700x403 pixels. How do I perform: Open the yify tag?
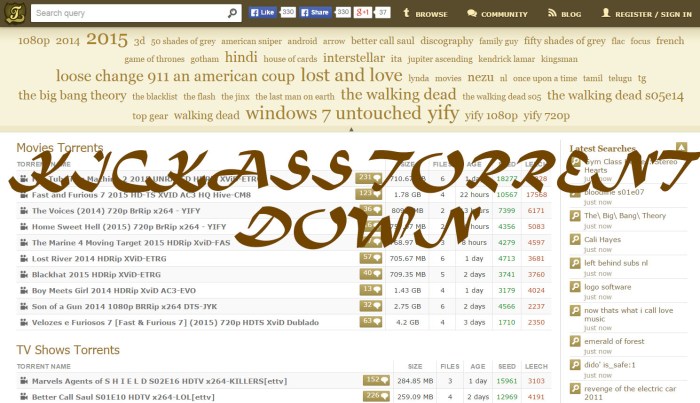(x=443, y=114)
